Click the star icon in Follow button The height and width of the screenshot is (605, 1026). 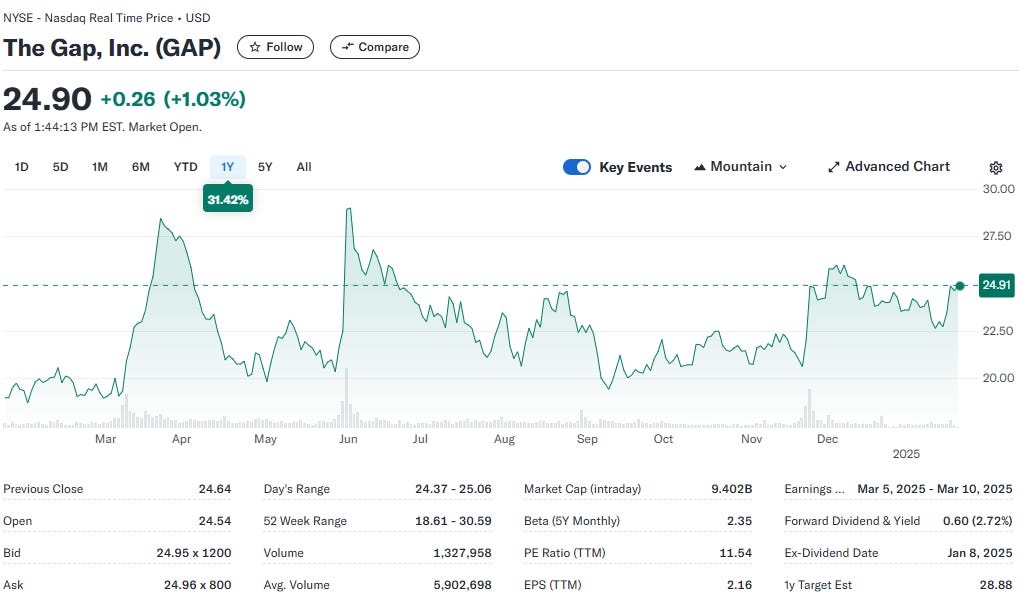(255, 47)
